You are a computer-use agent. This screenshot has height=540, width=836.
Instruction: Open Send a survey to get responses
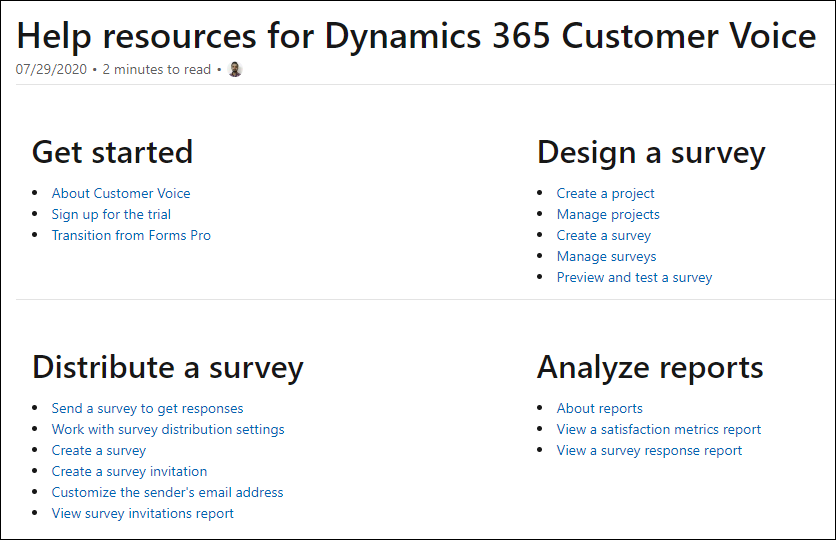click(147, 408)
